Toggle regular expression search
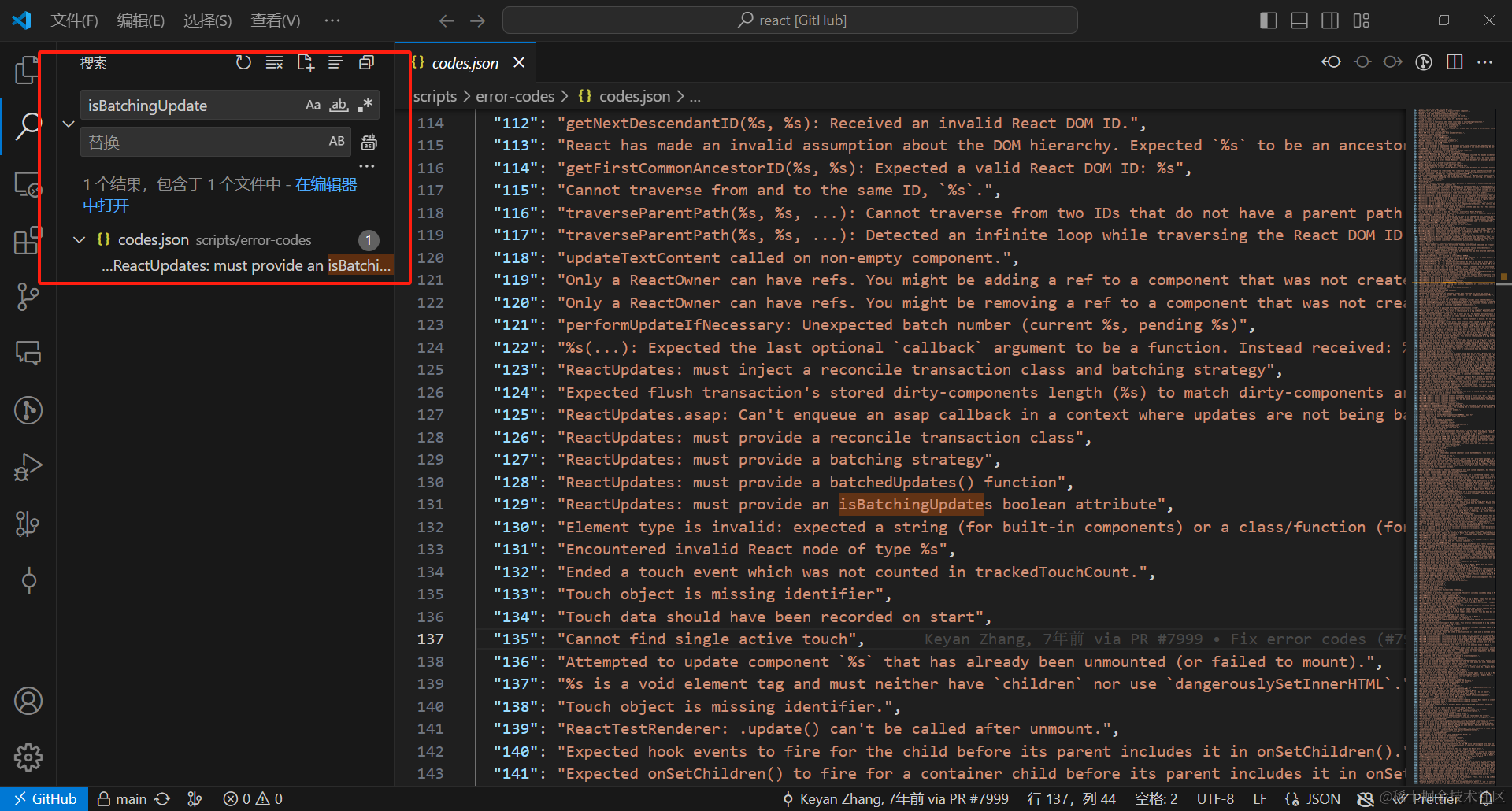The image size is (1512, 811). click(x=365, y=105)
